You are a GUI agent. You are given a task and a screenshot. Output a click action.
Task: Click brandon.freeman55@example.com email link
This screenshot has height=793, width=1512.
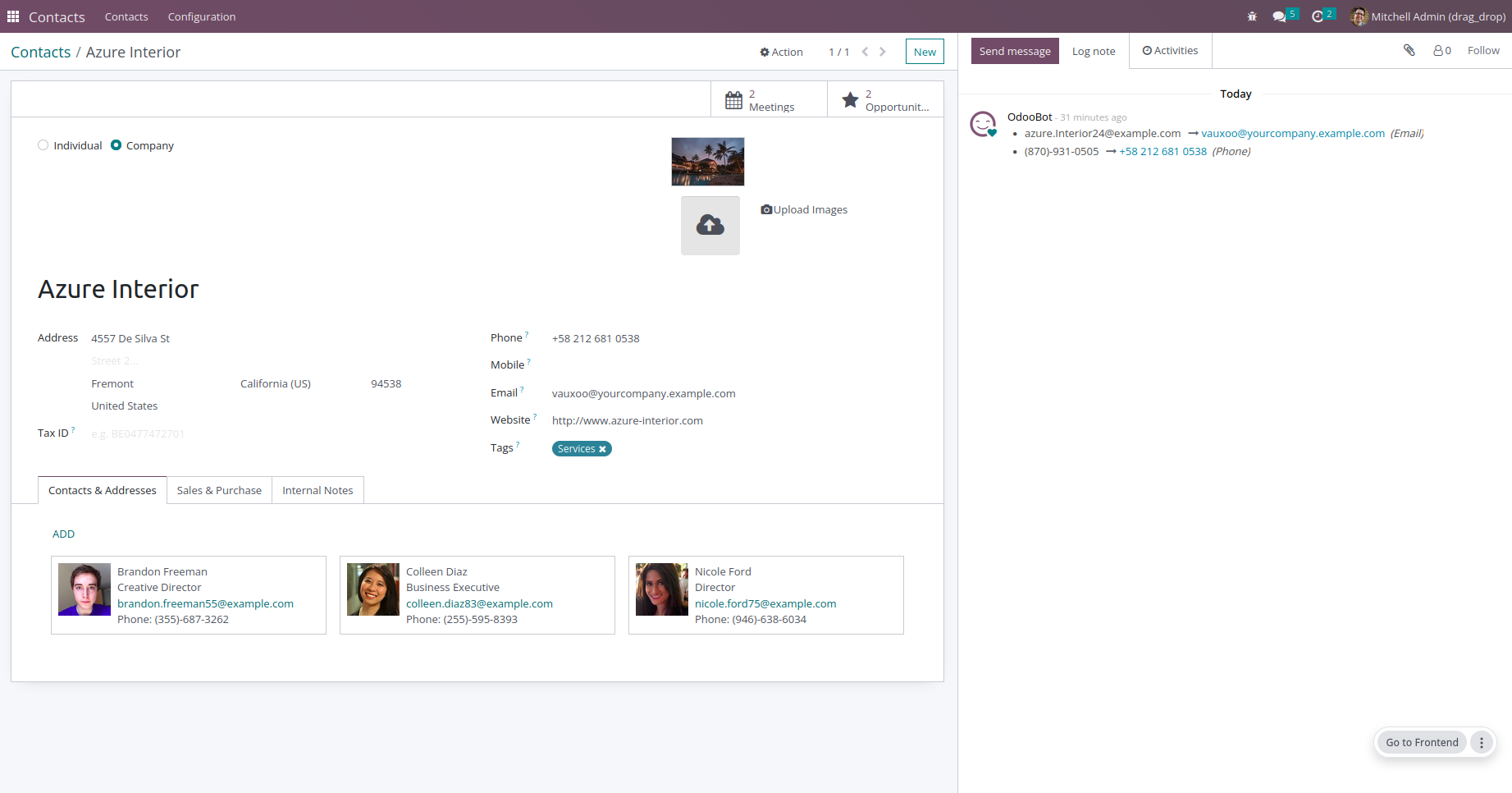coord(205,603)
